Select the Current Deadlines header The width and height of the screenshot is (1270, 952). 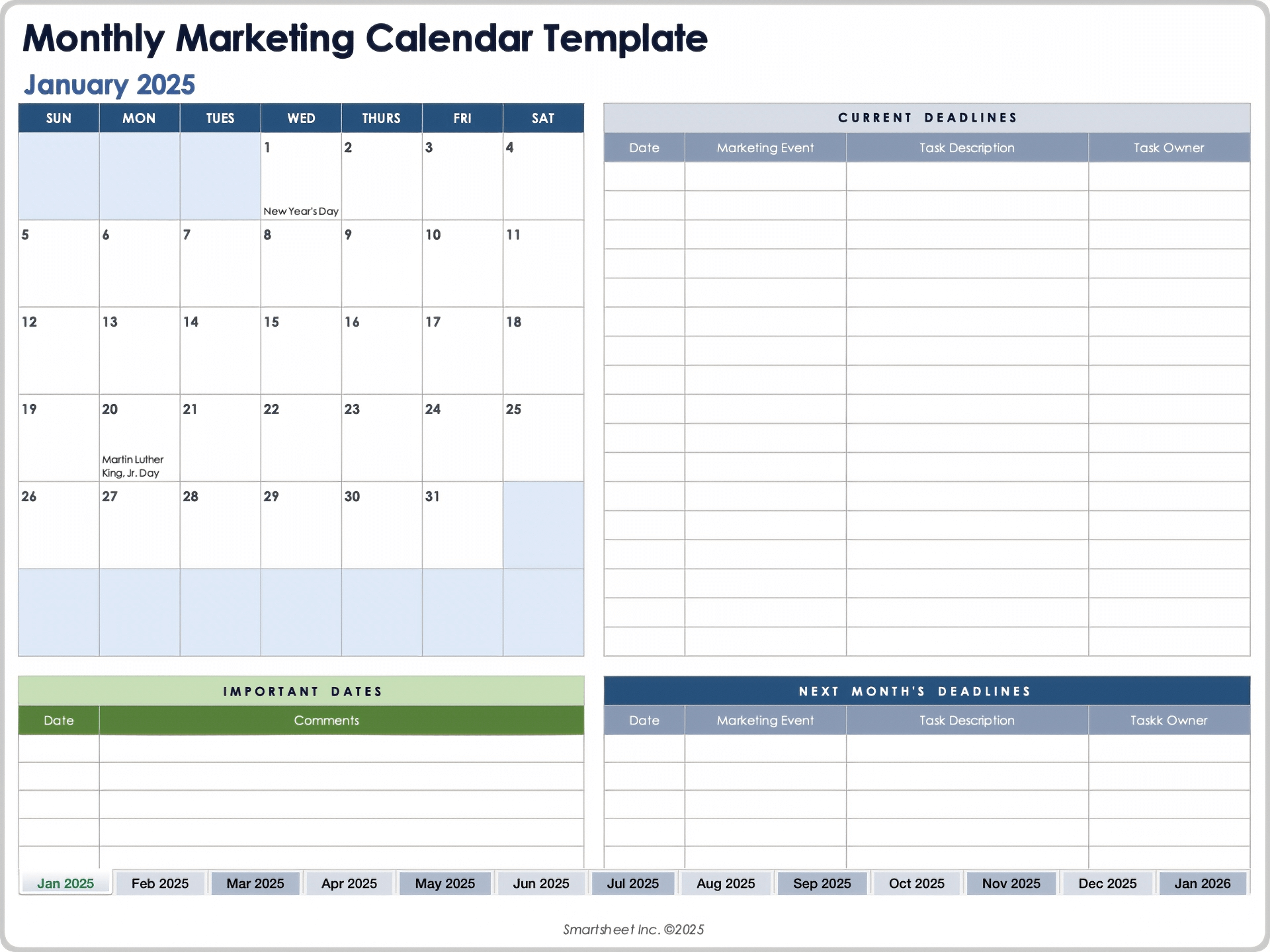tap(927, 118)
